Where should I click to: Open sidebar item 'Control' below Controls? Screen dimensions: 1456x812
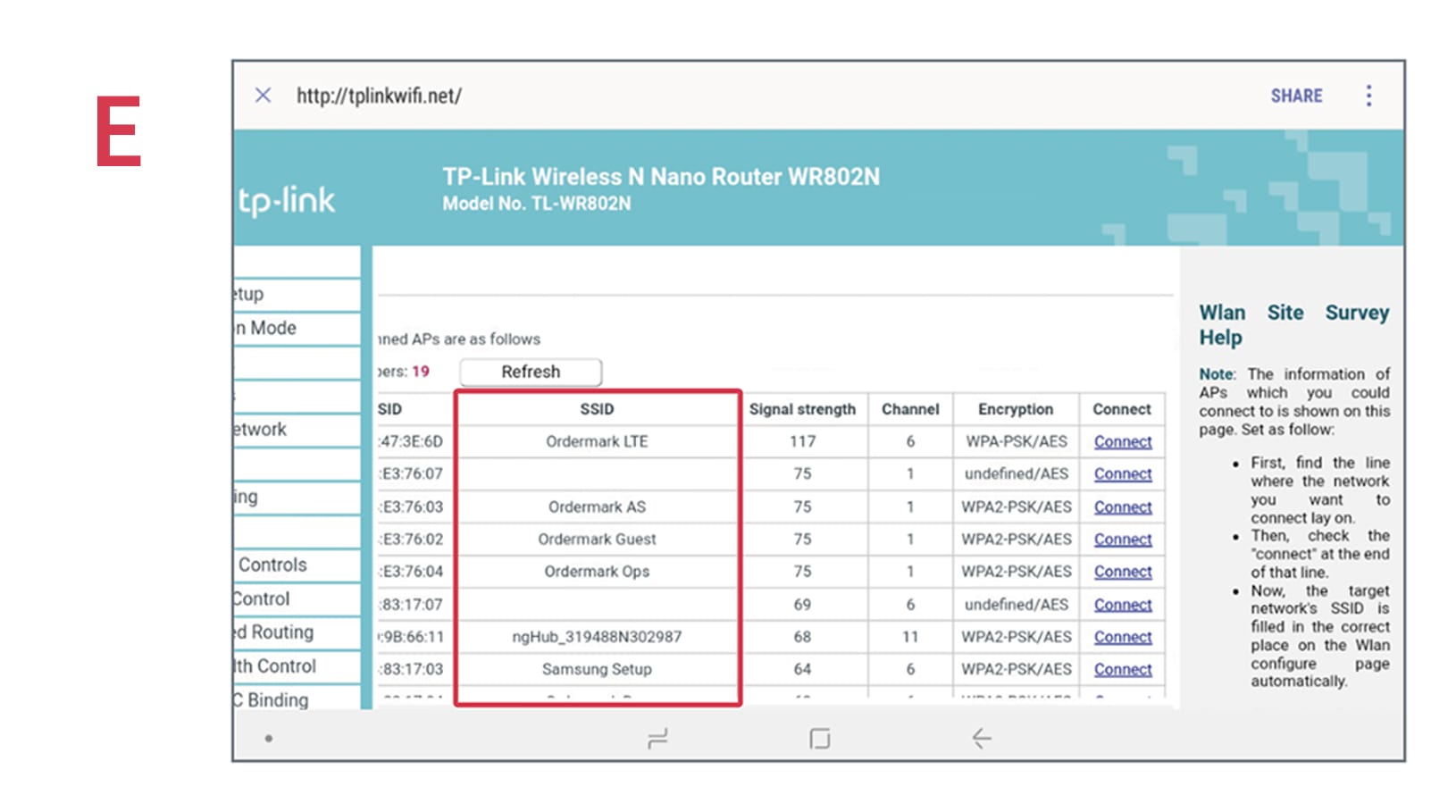297,599
